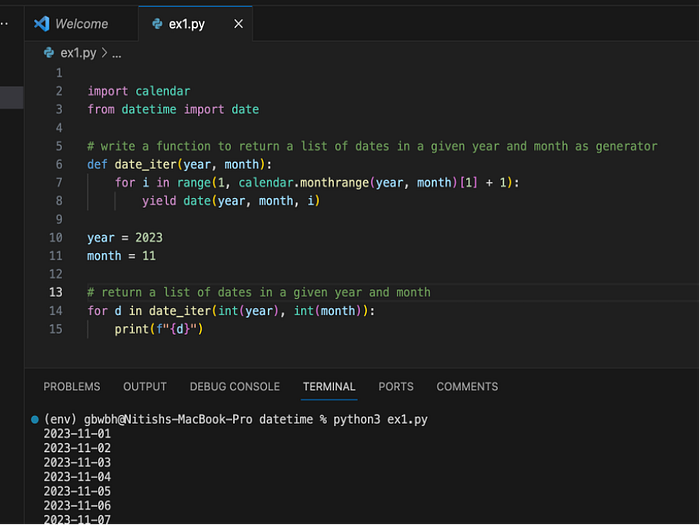Click terminal output 2023-11-01
Viewport: 700px width, 525px height.
[x=77, y=434]
